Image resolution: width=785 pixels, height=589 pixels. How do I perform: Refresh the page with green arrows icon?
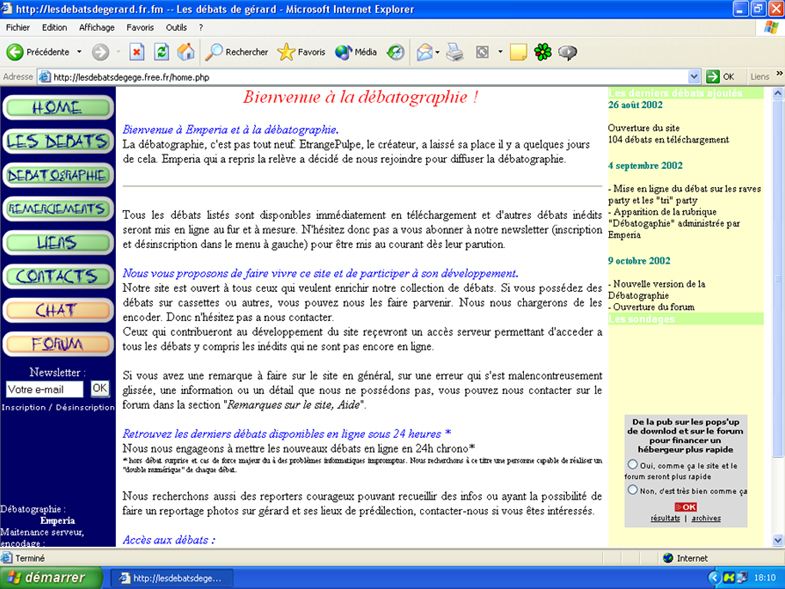coord(161,52)
